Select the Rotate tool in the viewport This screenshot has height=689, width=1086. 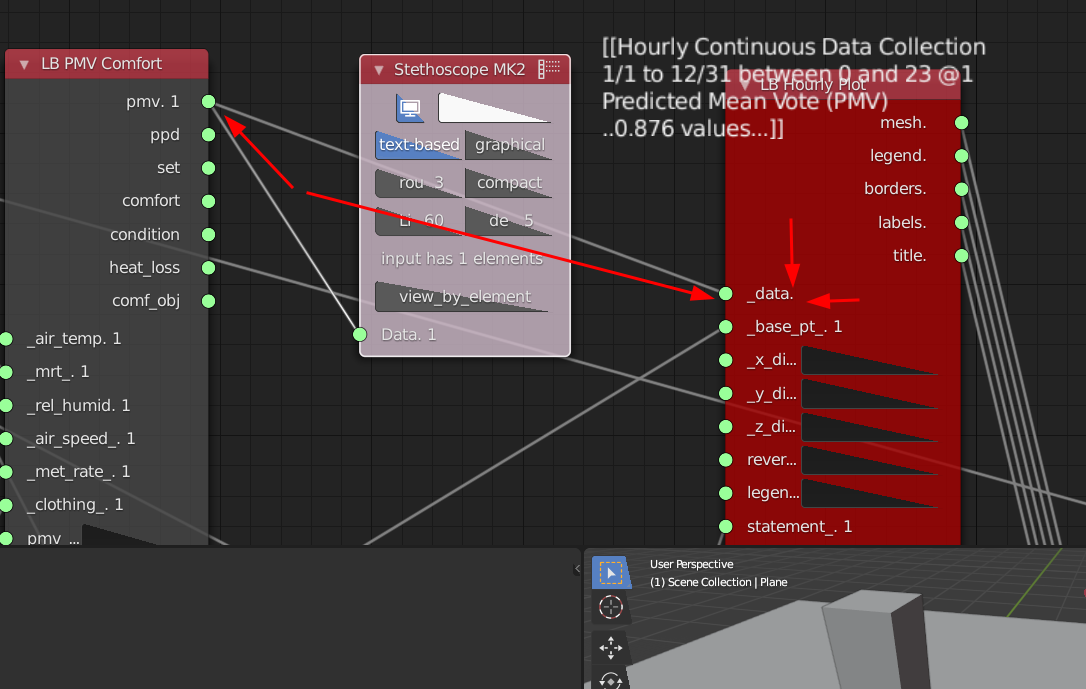(610, 683)
